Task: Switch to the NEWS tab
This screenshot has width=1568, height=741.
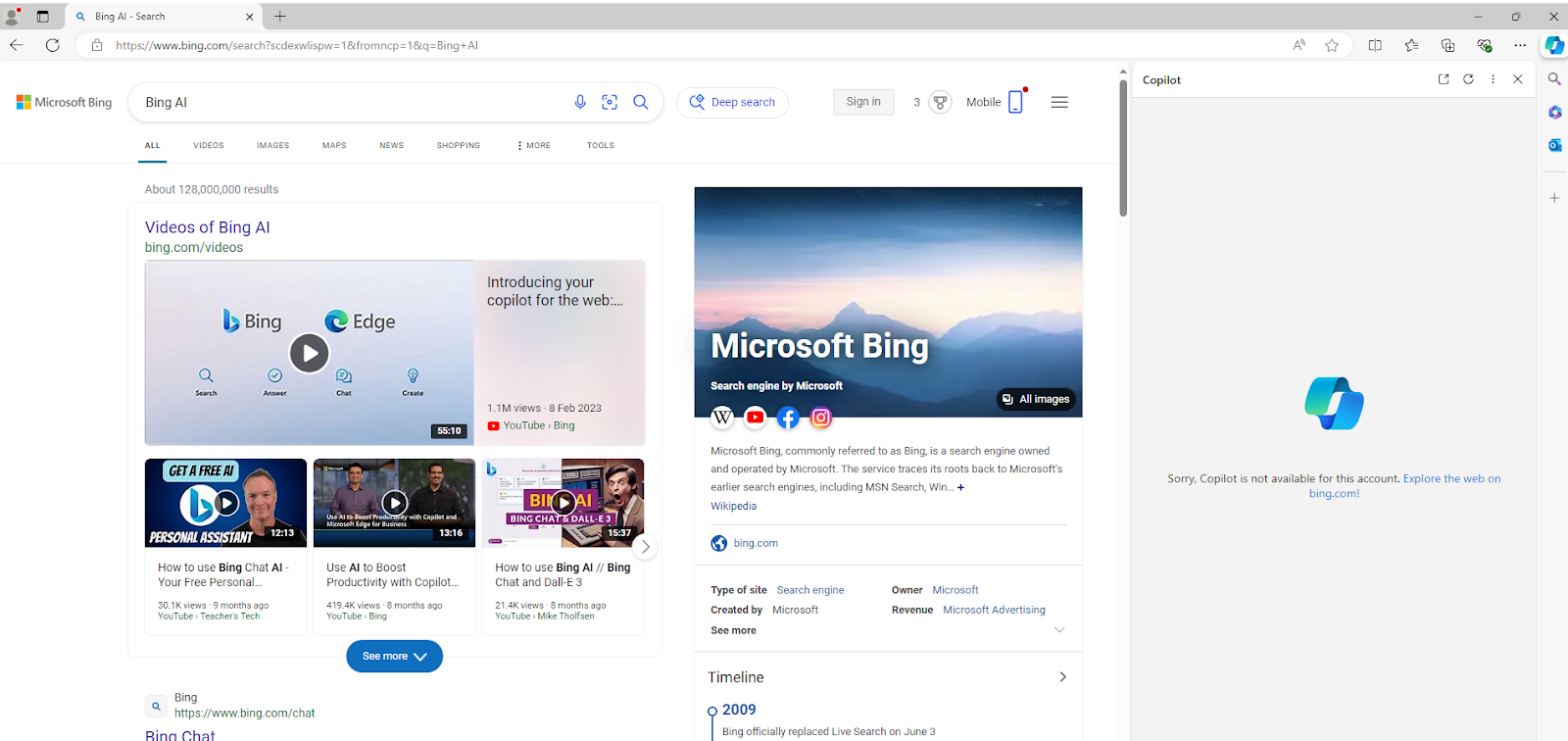Action: (x=392, y=145)
